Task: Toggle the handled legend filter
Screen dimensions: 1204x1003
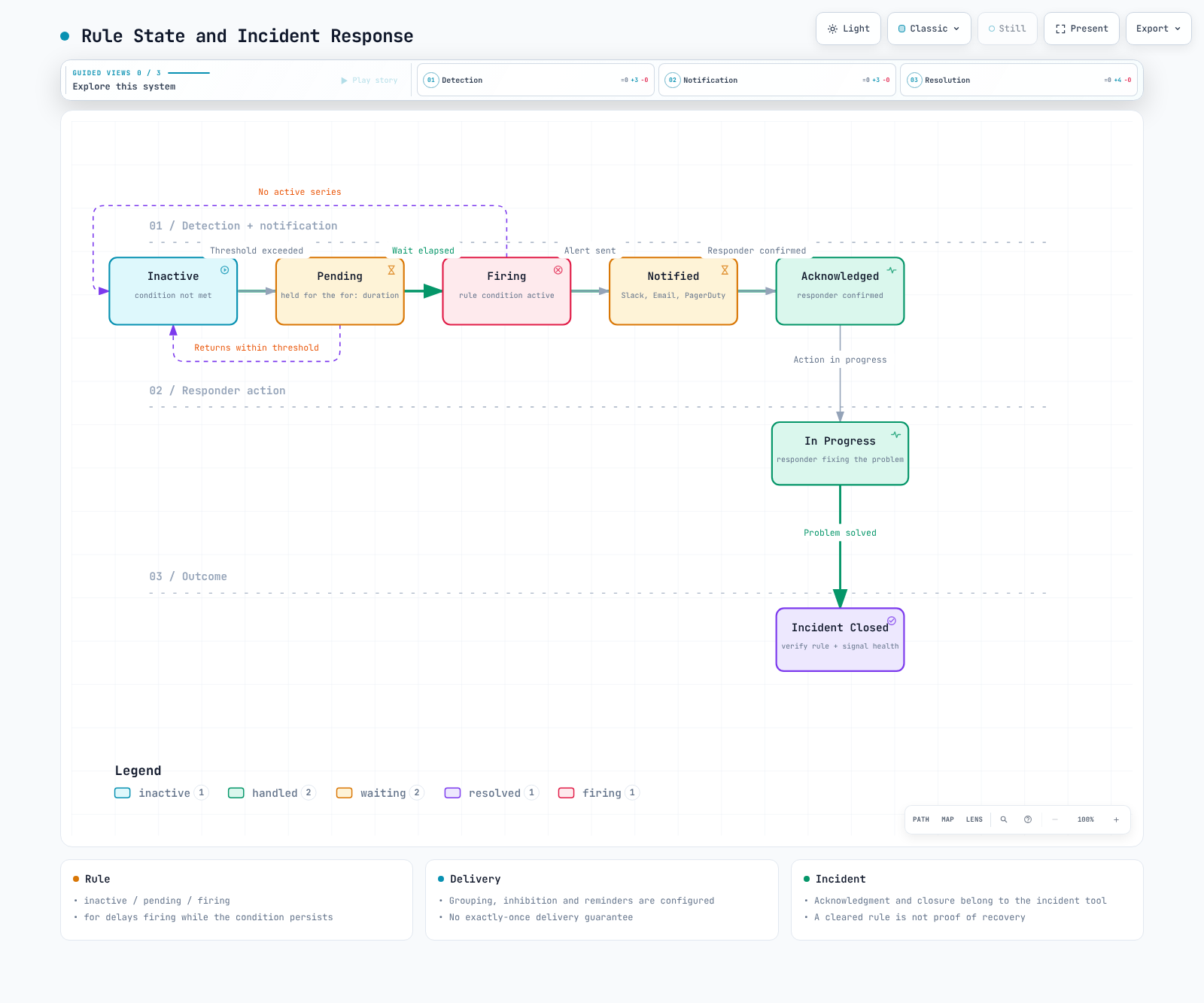Action: 272,793
